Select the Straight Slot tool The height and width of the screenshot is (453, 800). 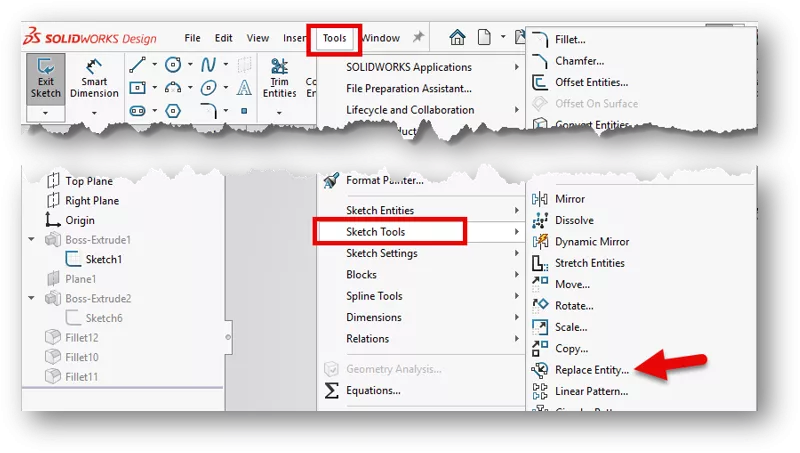click(x=137, y=111)
